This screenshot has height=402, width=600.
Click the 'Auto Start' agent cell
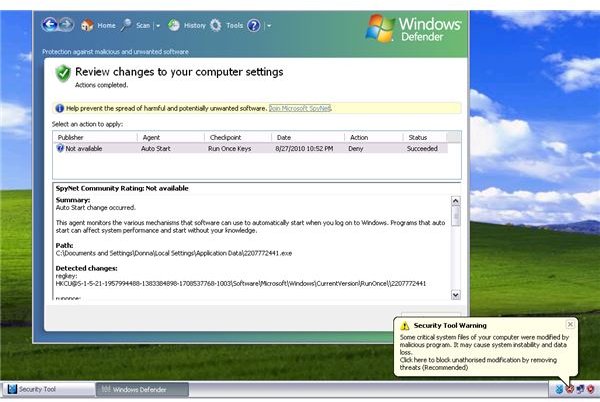(156, 148)
